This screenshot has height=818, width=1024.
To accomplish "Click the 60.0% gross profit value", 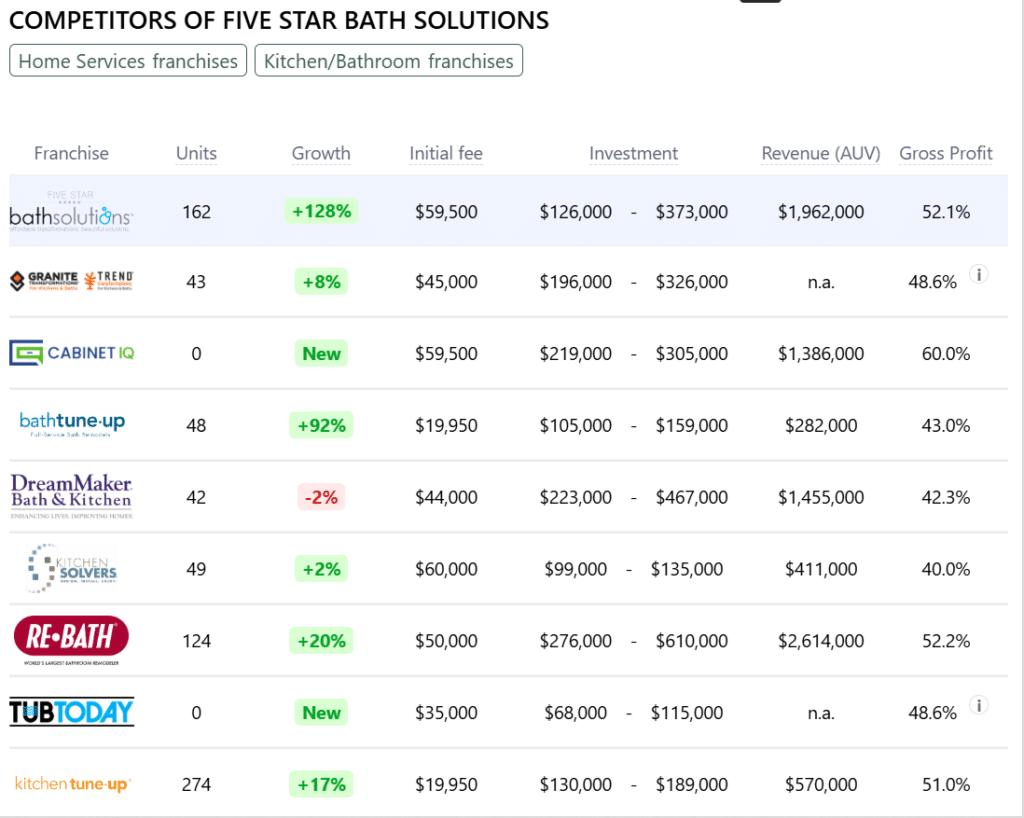I will click(x=946, y=353).
